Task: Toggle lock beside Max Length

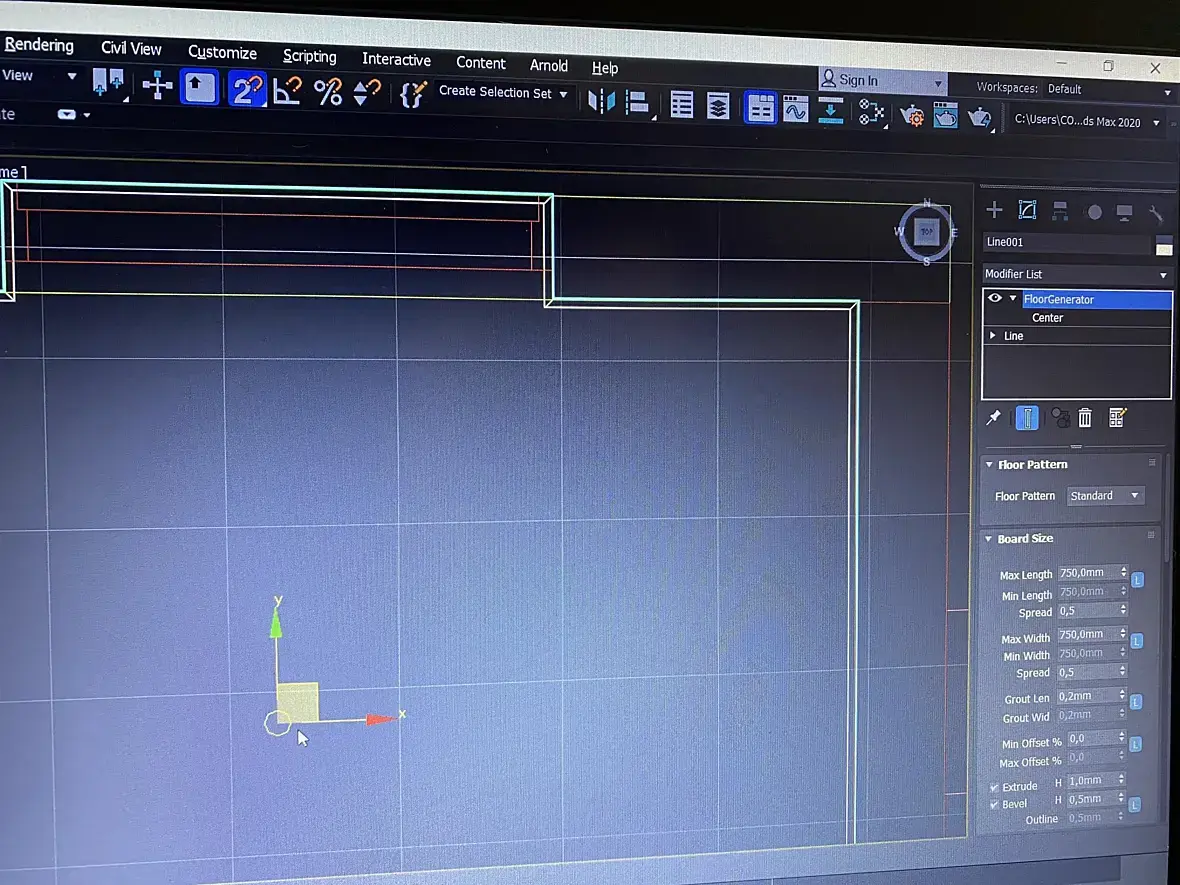Action: (x=1137, y=579)
